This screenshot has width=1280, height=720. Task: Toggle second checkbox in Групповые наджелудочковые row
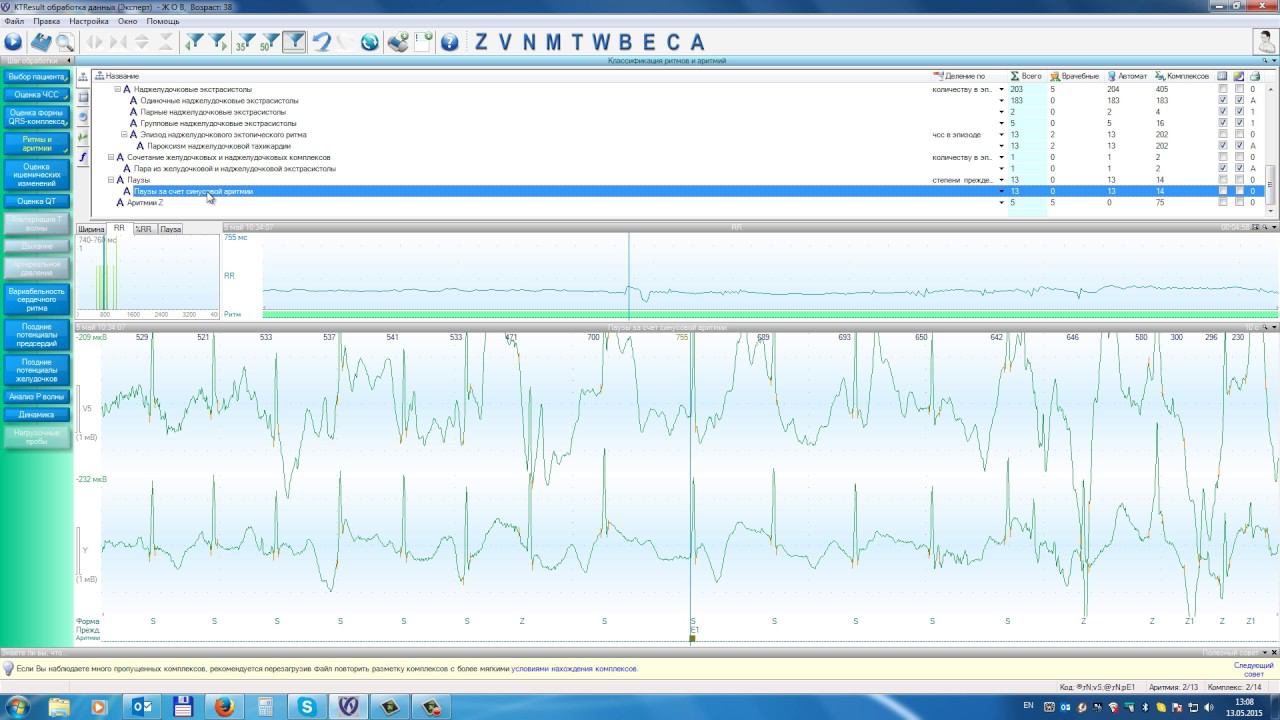1239,123
